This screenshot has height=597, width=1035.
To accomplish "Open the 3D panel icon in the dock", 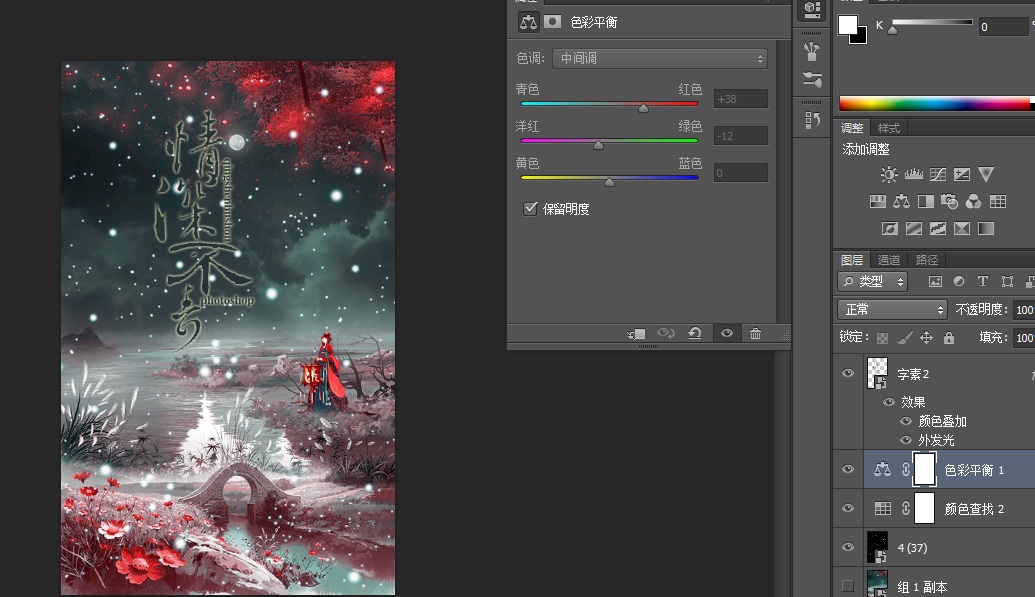I will (x=812, y=9).
